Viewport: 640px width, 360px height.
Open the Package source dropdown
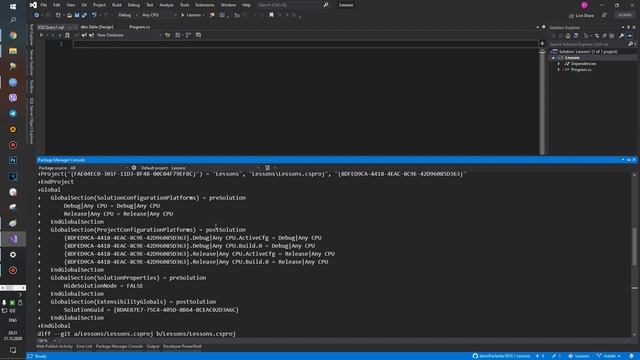tap(99, 168)
